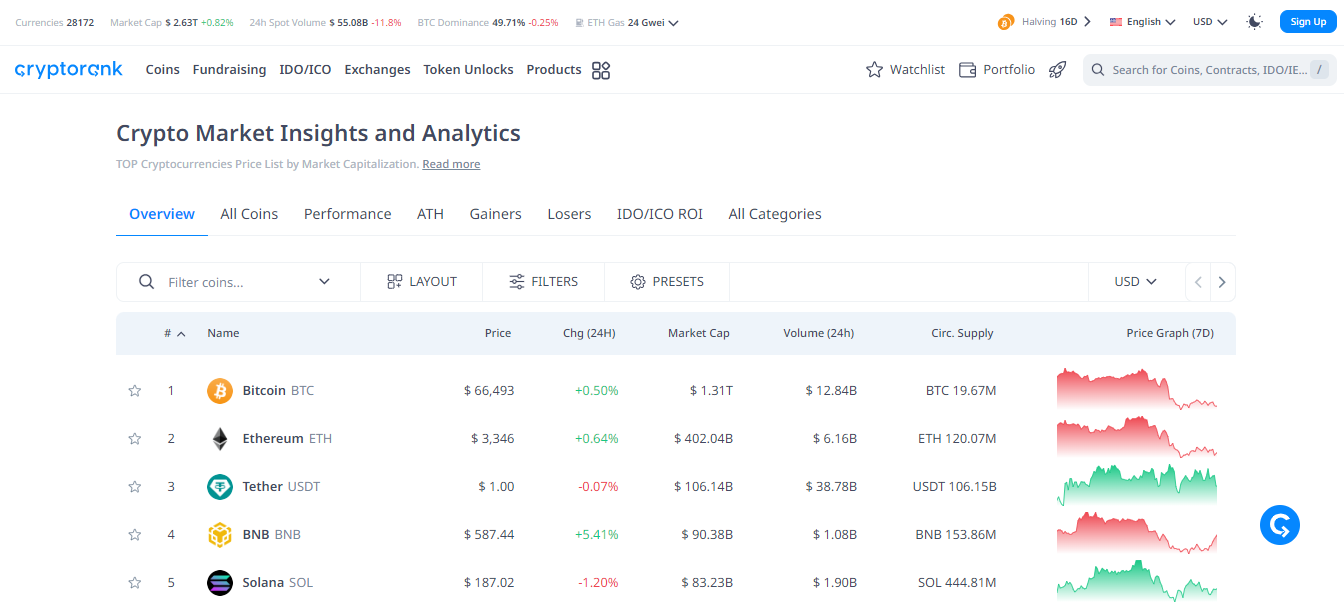Screen dimensions: 1344x604
Task: Click the rocket icon in header
Action: click(x=1057, y=70)
